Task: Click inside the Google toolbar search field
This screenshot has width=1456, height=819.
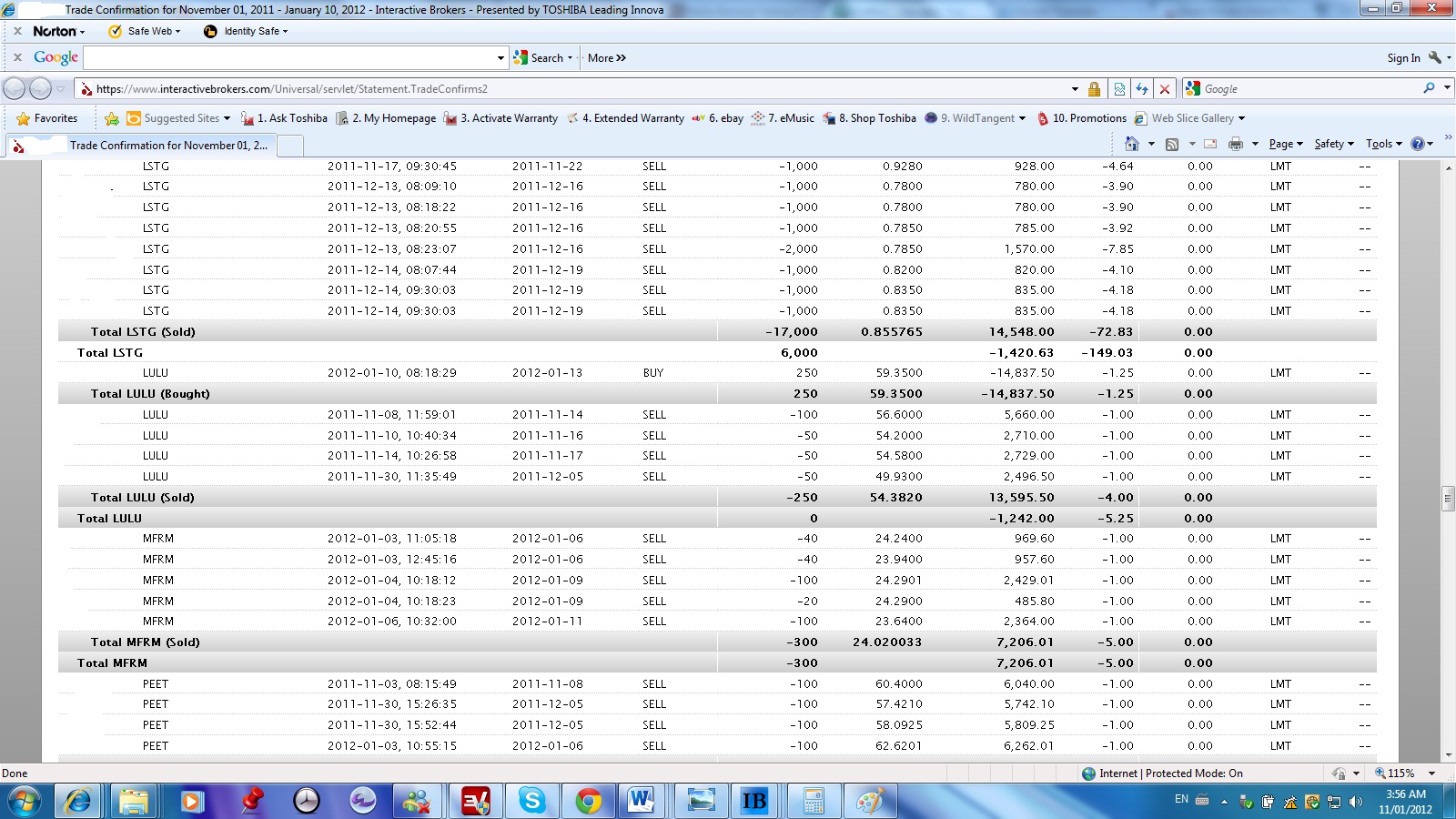Action: pos(291,58)
